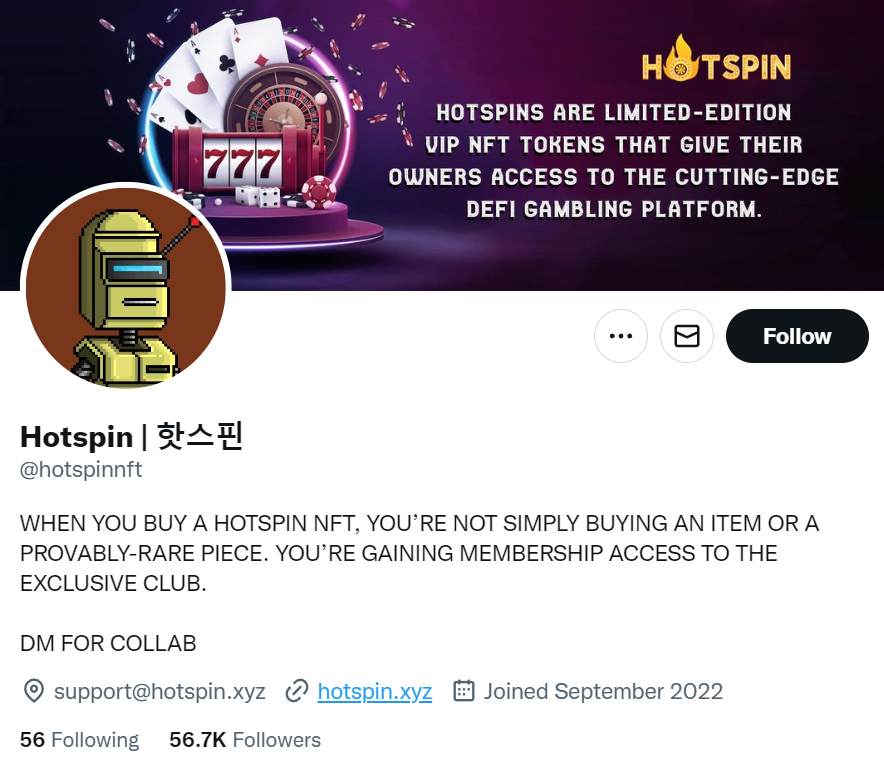Screen dimensions: 884x775
Task: Click the calendar joined icon
Action: 464,690
